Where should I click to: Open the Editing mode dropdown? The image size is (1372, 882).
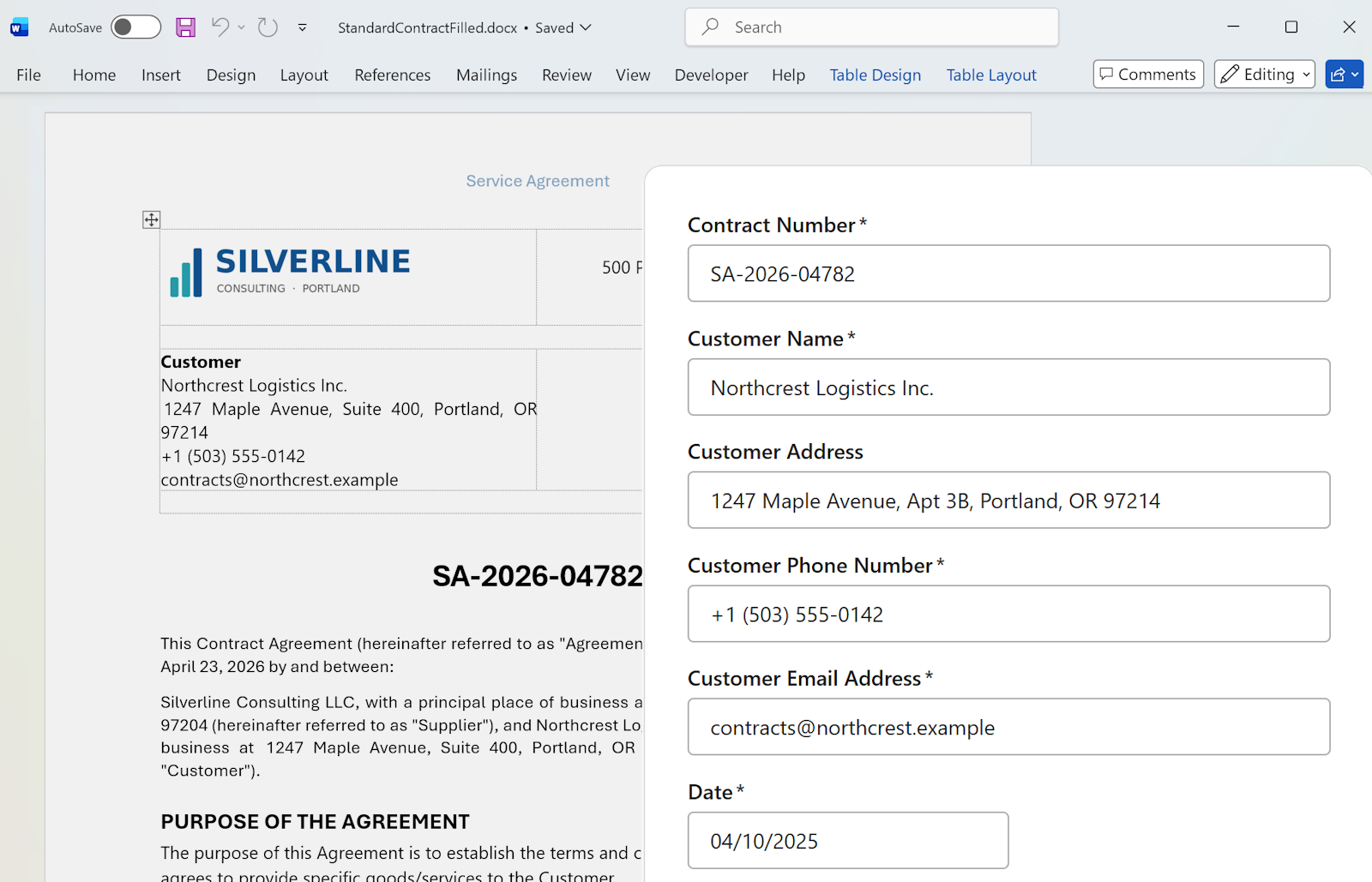[x=1264, y=75]
